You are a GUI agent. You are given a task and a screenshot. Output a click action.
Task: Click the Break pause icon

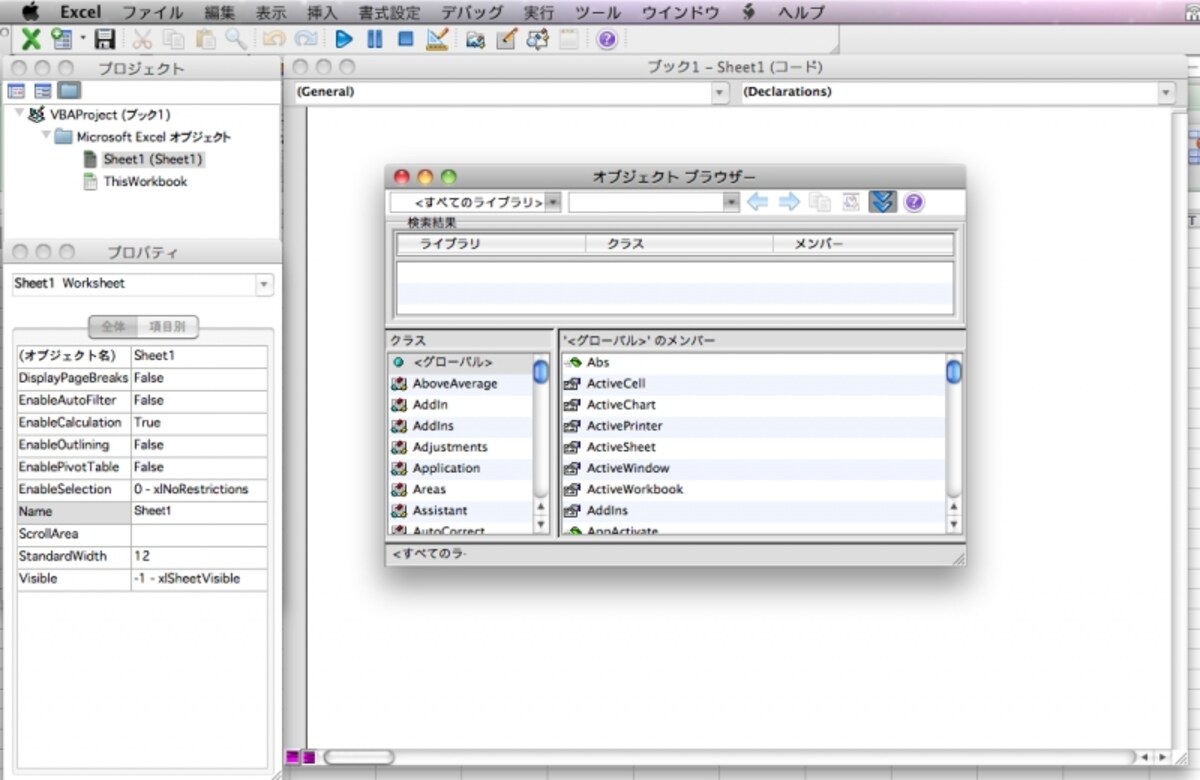375,39
